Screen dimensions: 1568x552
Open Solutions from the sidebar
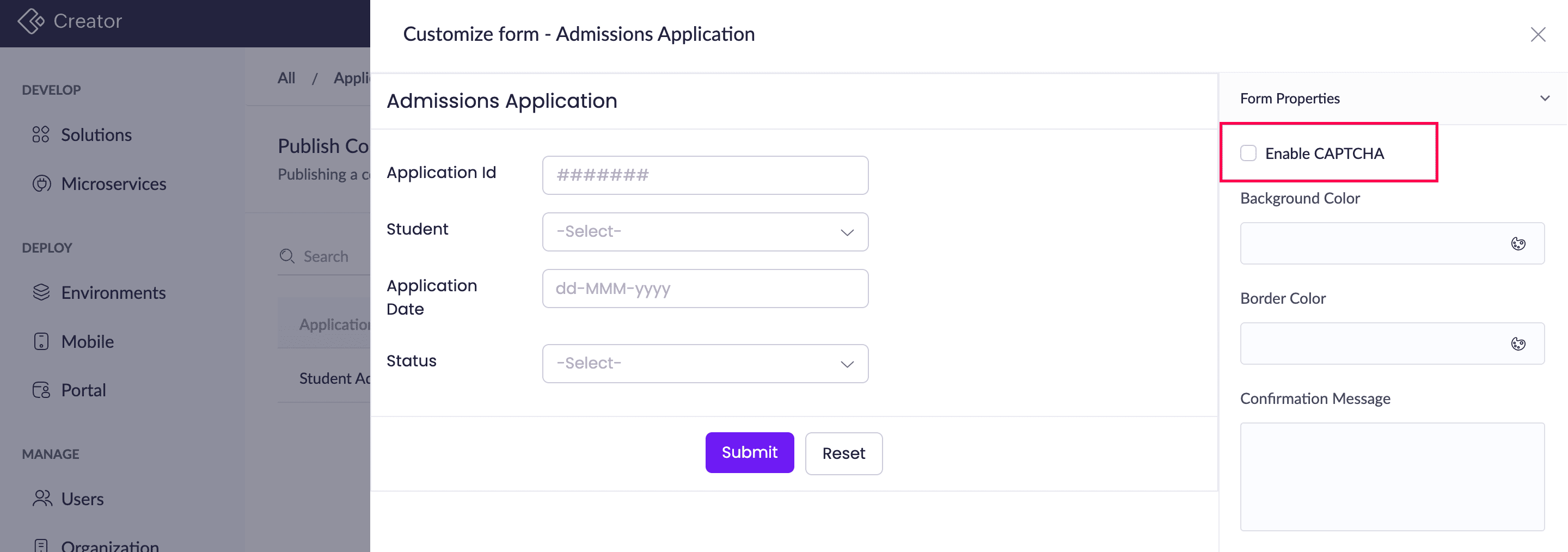pyautogui.click(x=96, y=134)
